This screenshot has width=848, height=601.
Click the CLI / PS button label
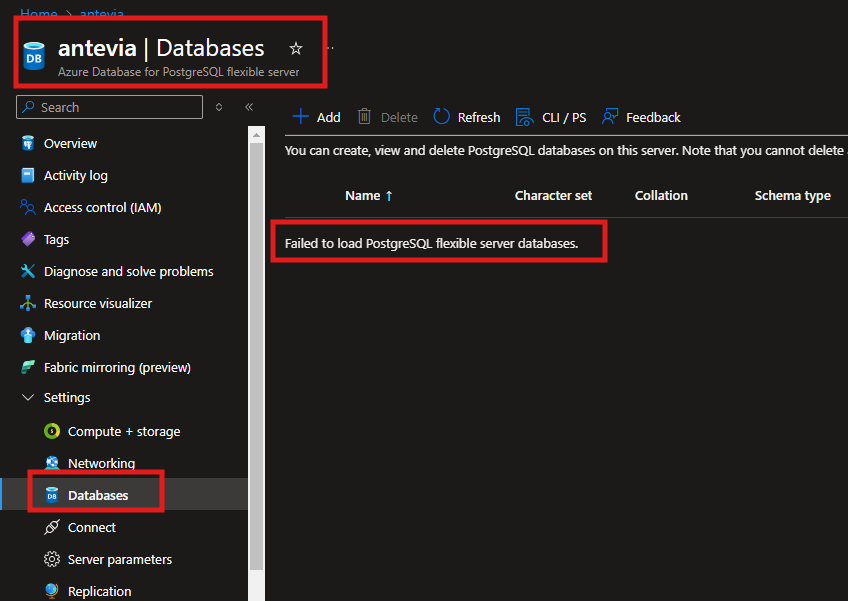click(564, 117)
